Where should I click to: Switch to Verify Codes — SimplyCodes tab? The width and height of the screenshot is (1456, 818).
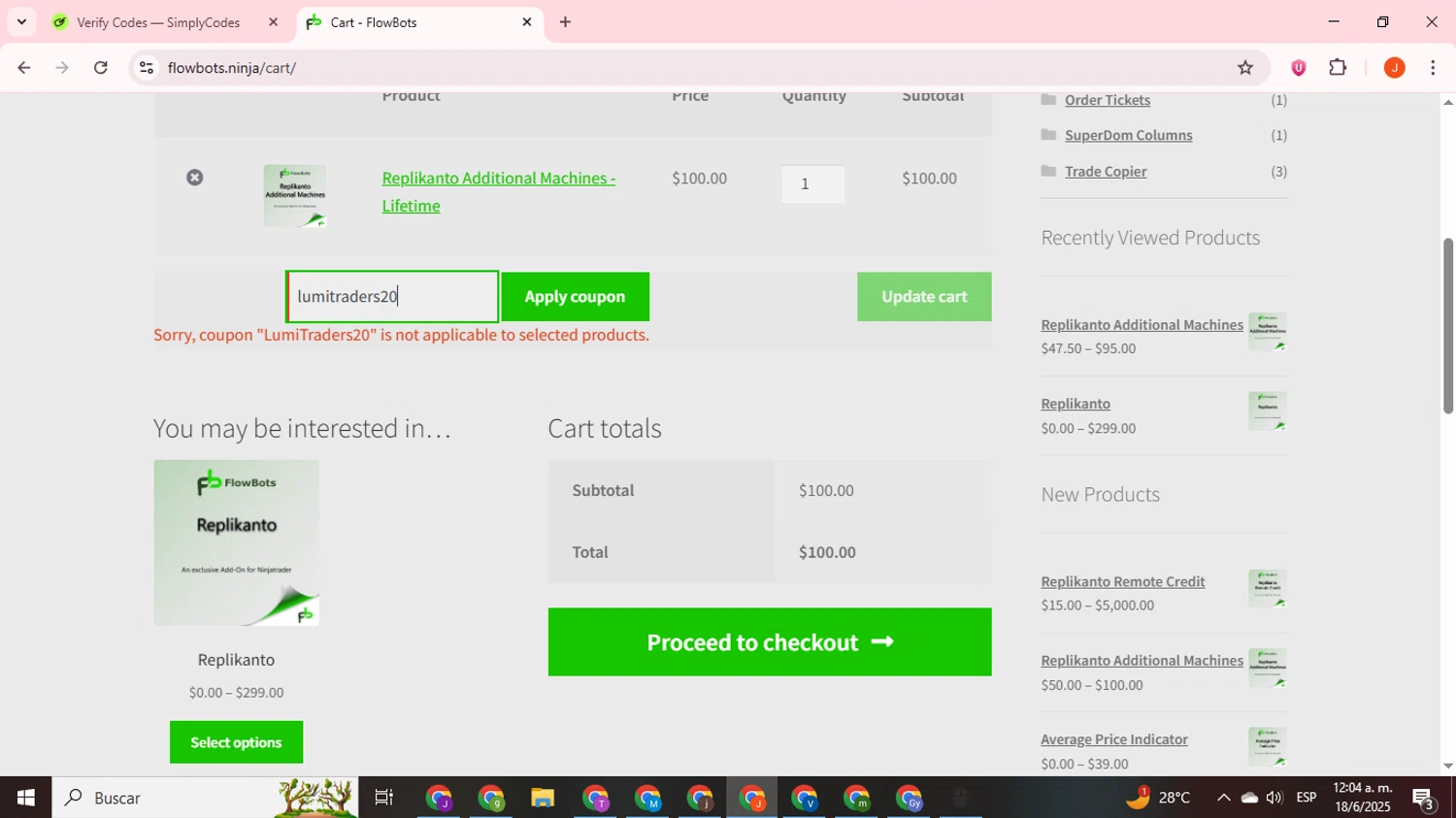click(x=158, y=22)
